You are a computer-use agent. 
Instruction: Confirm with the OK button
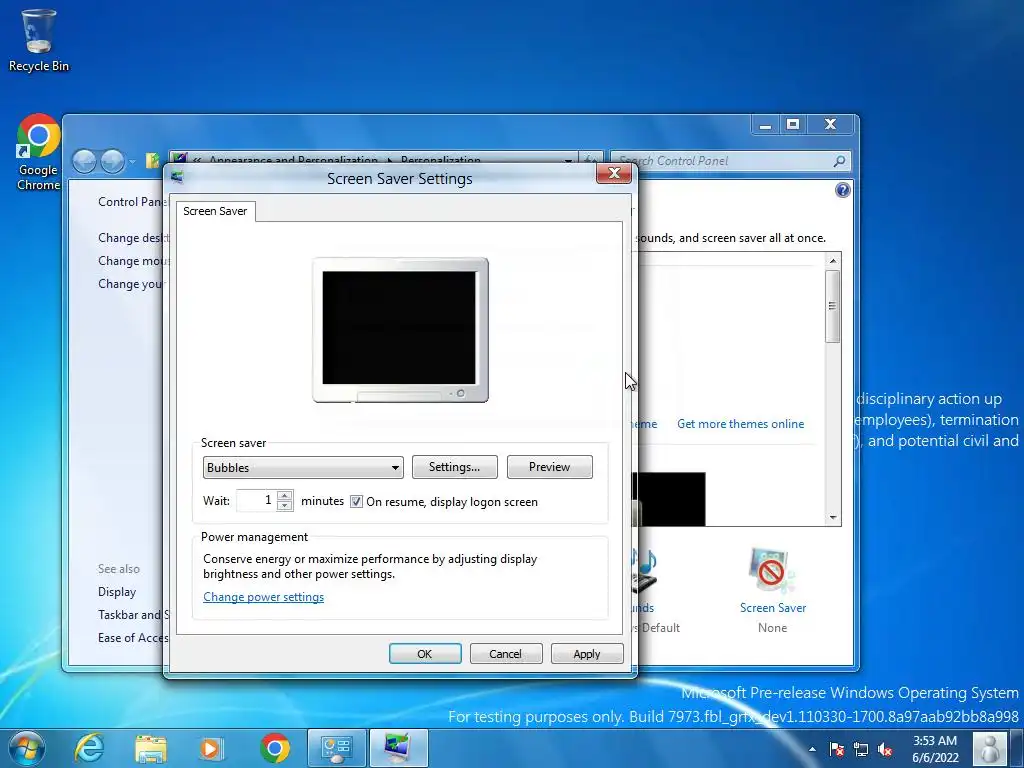424,654
